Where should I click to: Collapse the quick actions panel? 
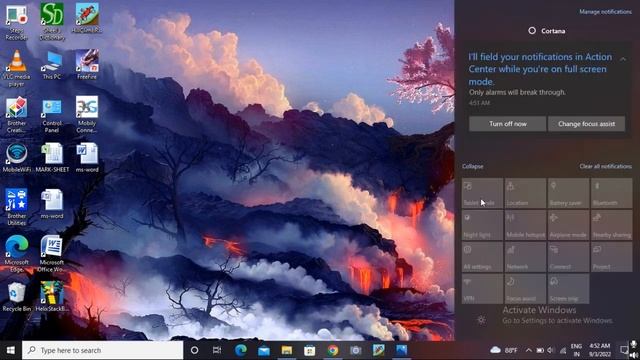[x=473, y=166]
